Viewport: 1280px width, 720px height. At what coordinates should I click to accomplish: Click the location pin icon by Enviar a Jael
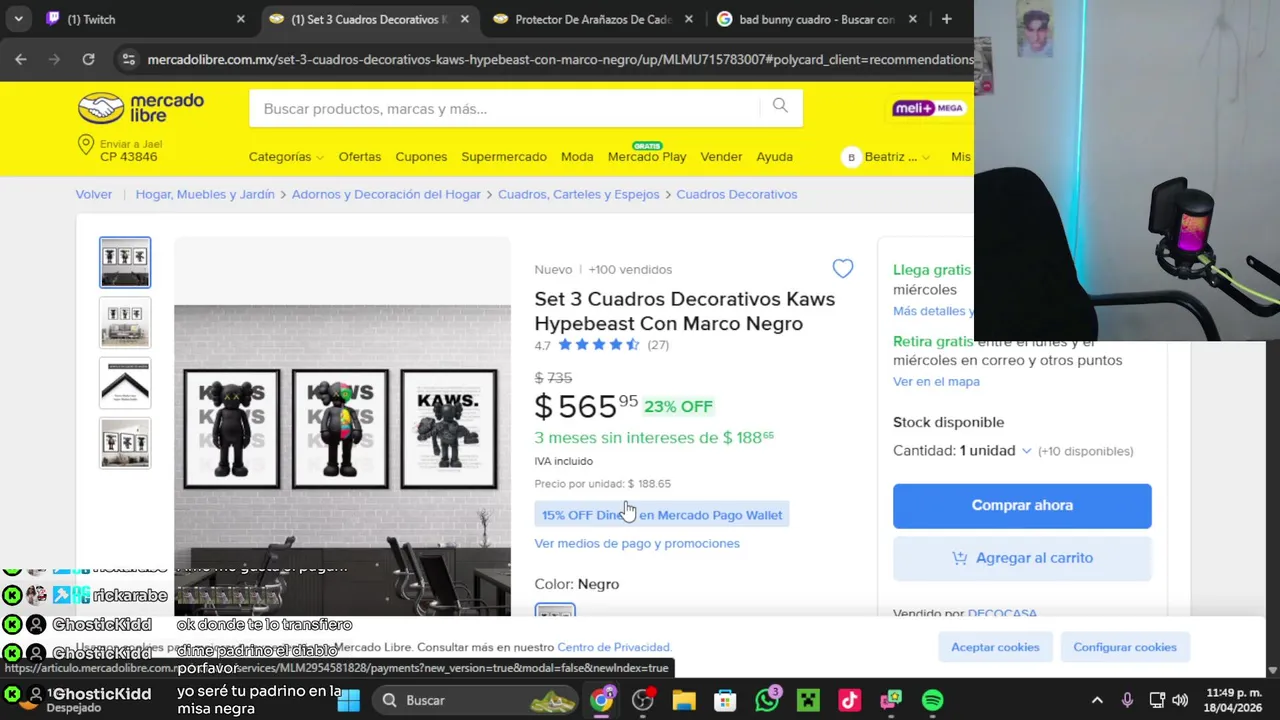(86, 145)
